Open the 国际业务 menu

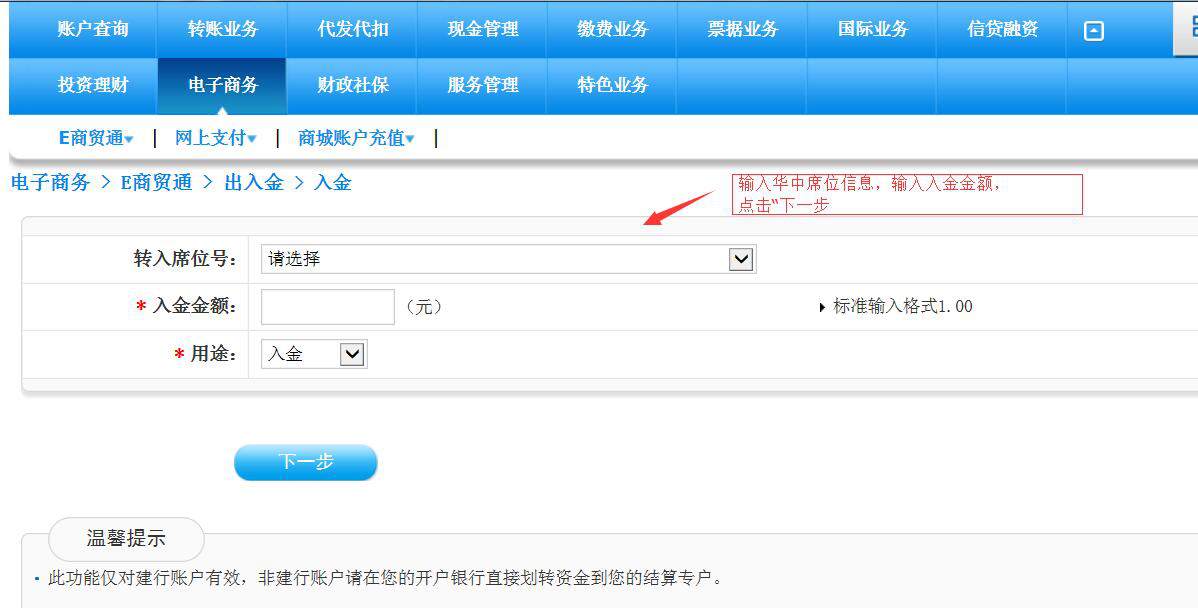click(x=873, y=29)
